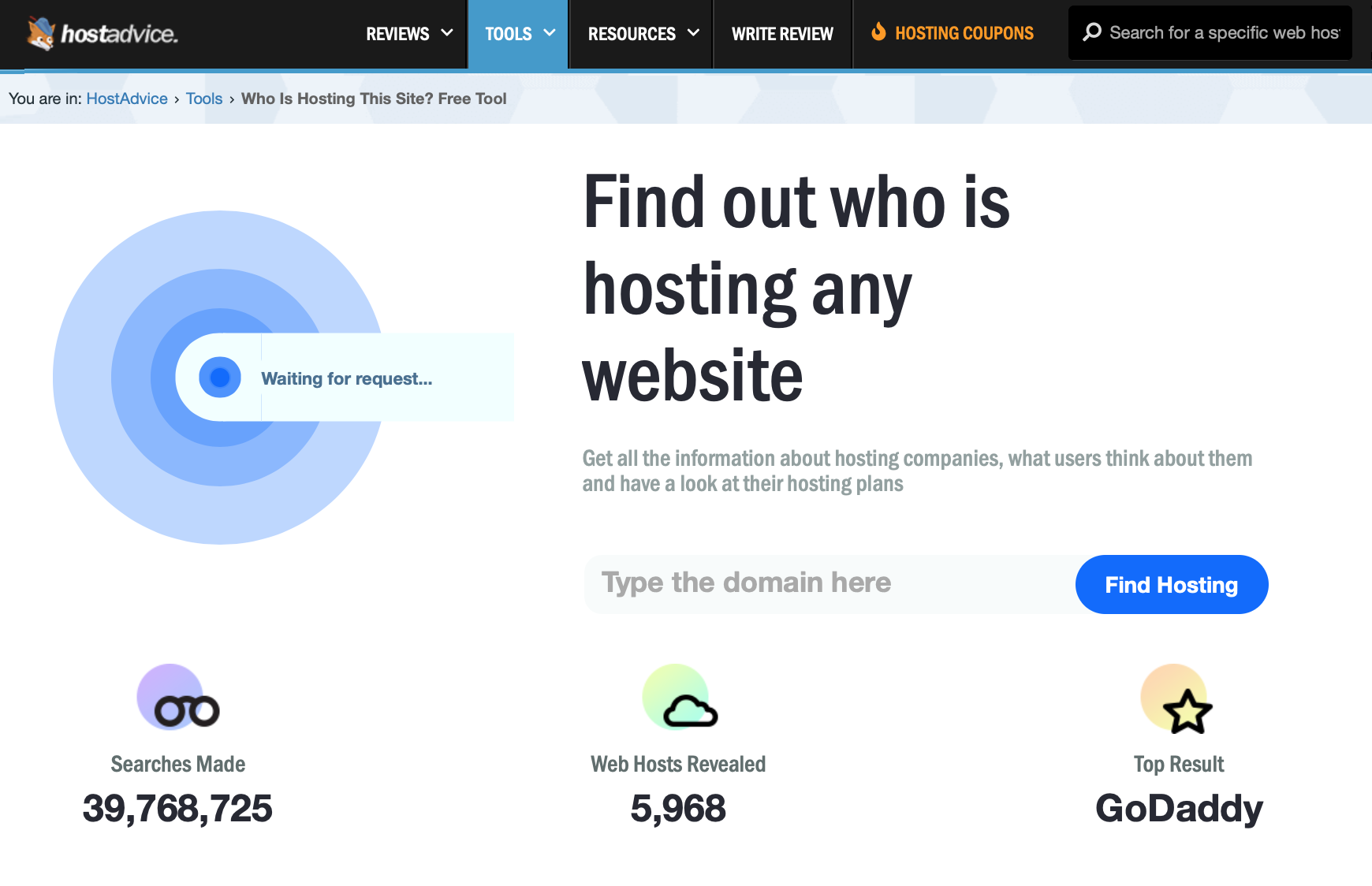Expand the Resources dropdown chevron
This screenshot has height=886, width=1372.
[x=694, y=33]
